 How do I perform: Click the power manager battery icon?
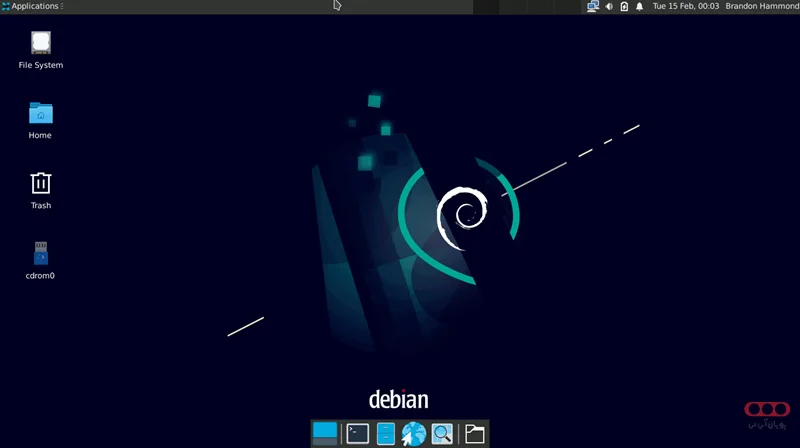click(x=624, y=7)
